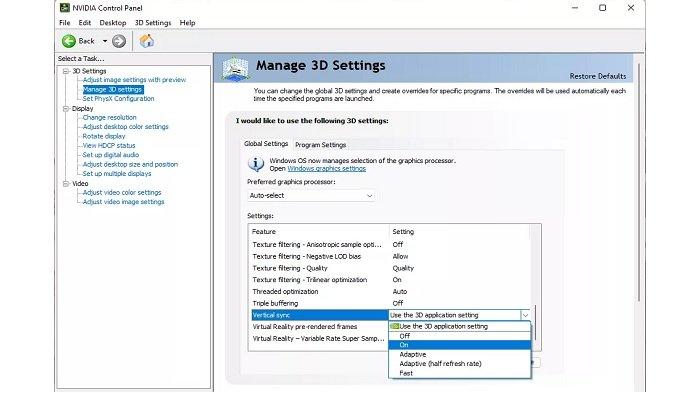
Task: Click Restore Defaults link
Action: 597,76
